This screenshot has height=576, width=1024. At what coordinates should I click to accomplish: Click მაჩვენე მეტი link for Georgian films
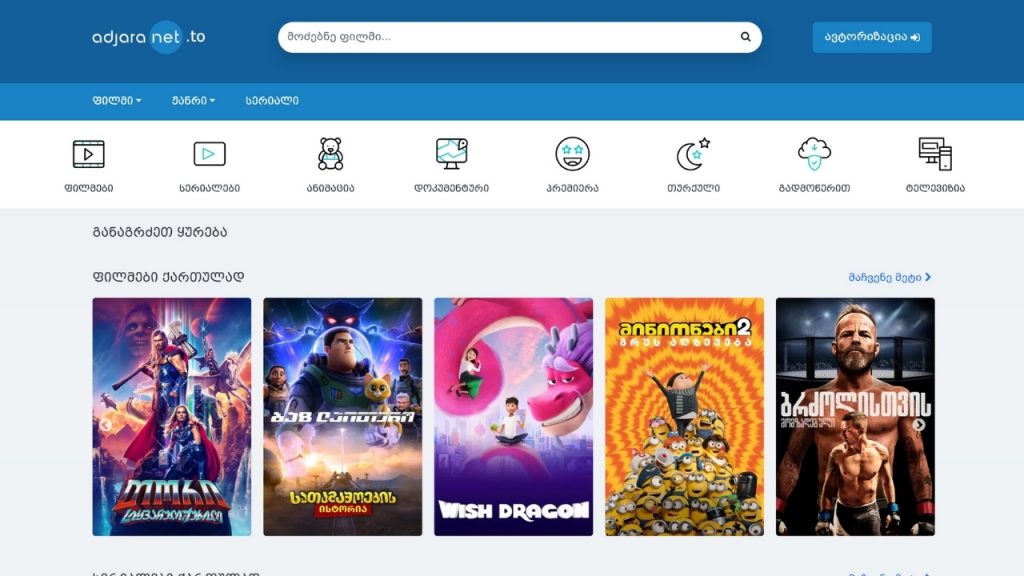[x=885, y=278]
